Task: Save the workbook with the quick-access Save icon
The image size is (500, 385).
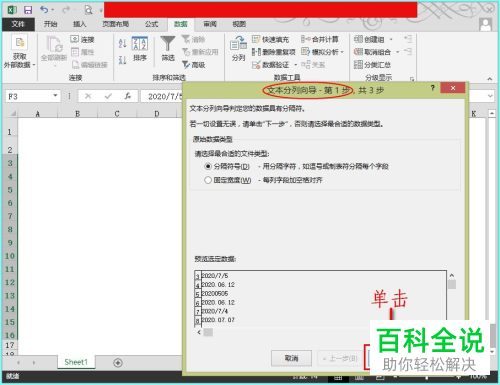Action: [x=28, y=10]
